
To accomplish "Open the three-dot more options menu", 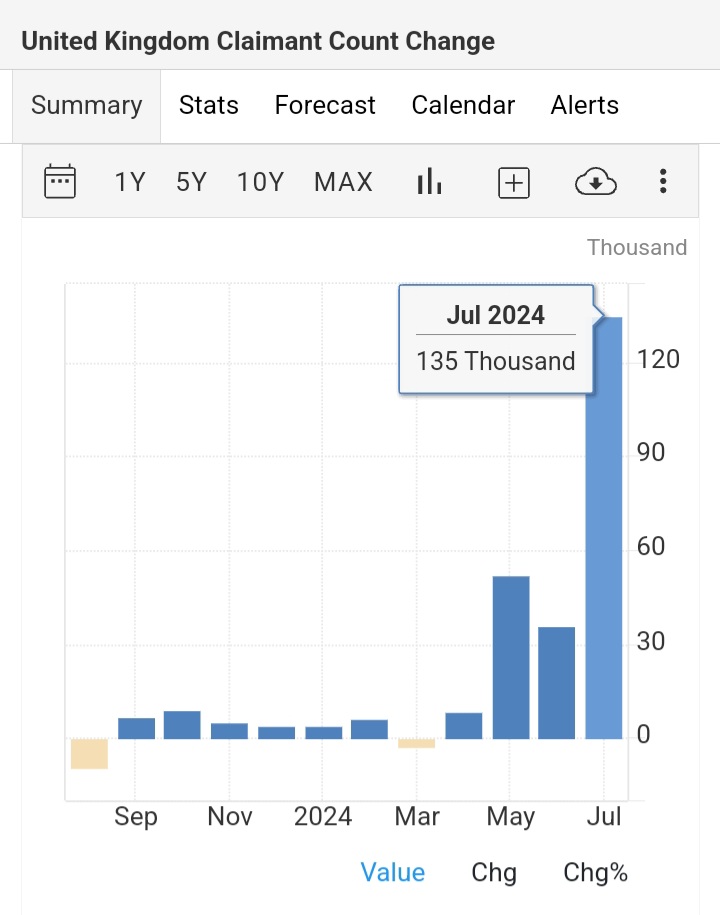I will coord(662,182).
